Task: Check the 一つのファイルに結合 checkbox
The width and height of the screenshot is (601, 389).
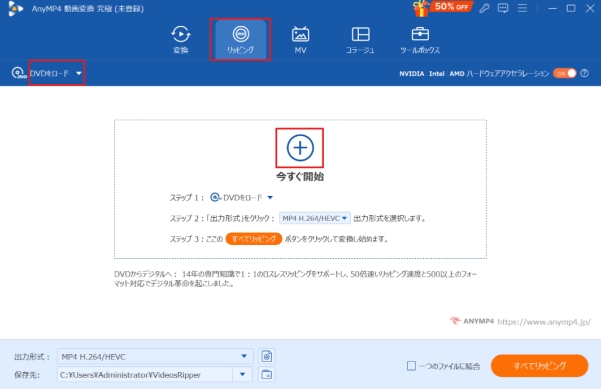Action: coord(411,366)
